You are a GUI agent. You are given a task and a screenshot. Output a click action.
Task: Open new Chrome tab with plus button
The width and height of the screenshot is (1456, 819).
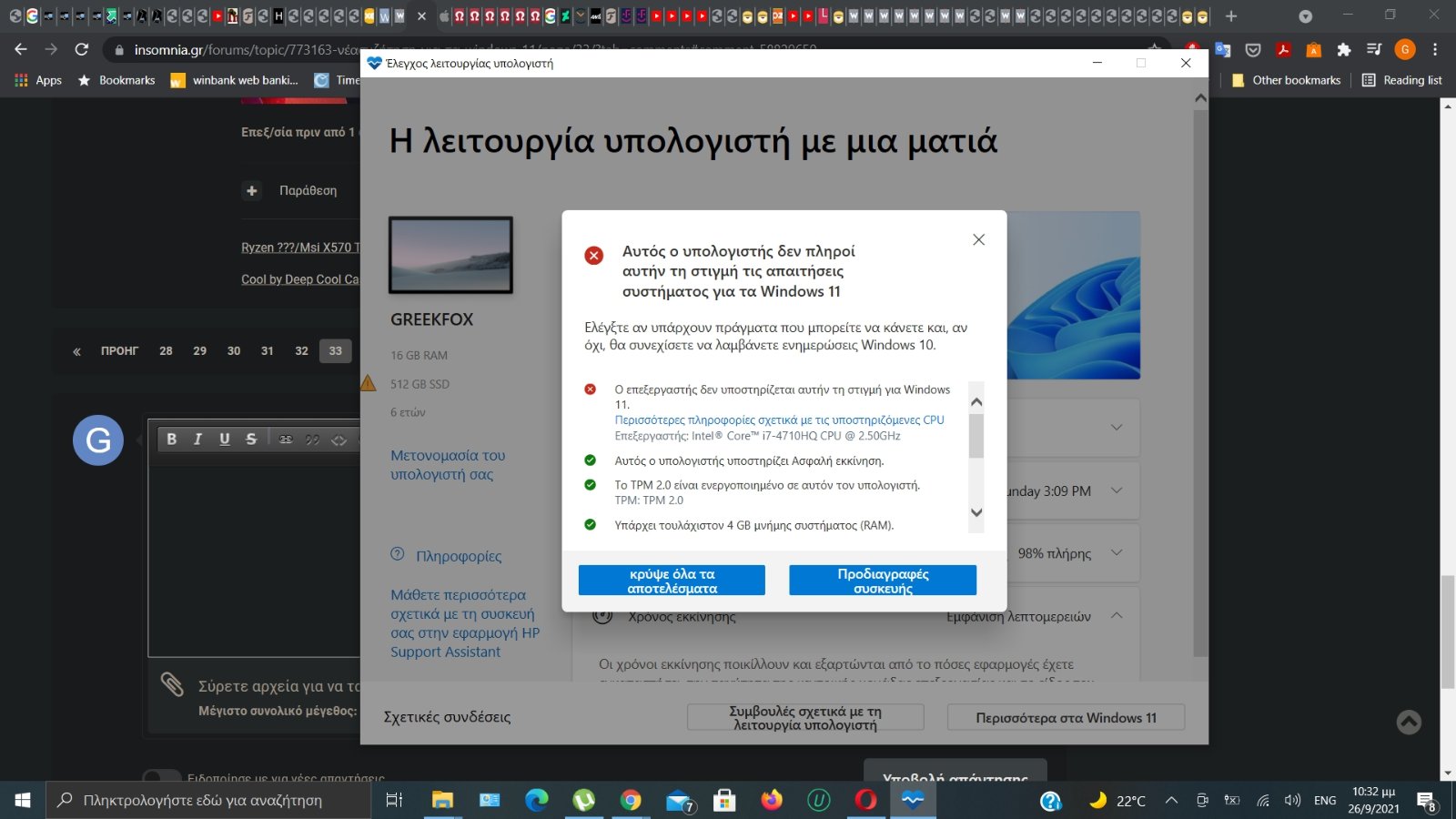(x=1231, y=16)
